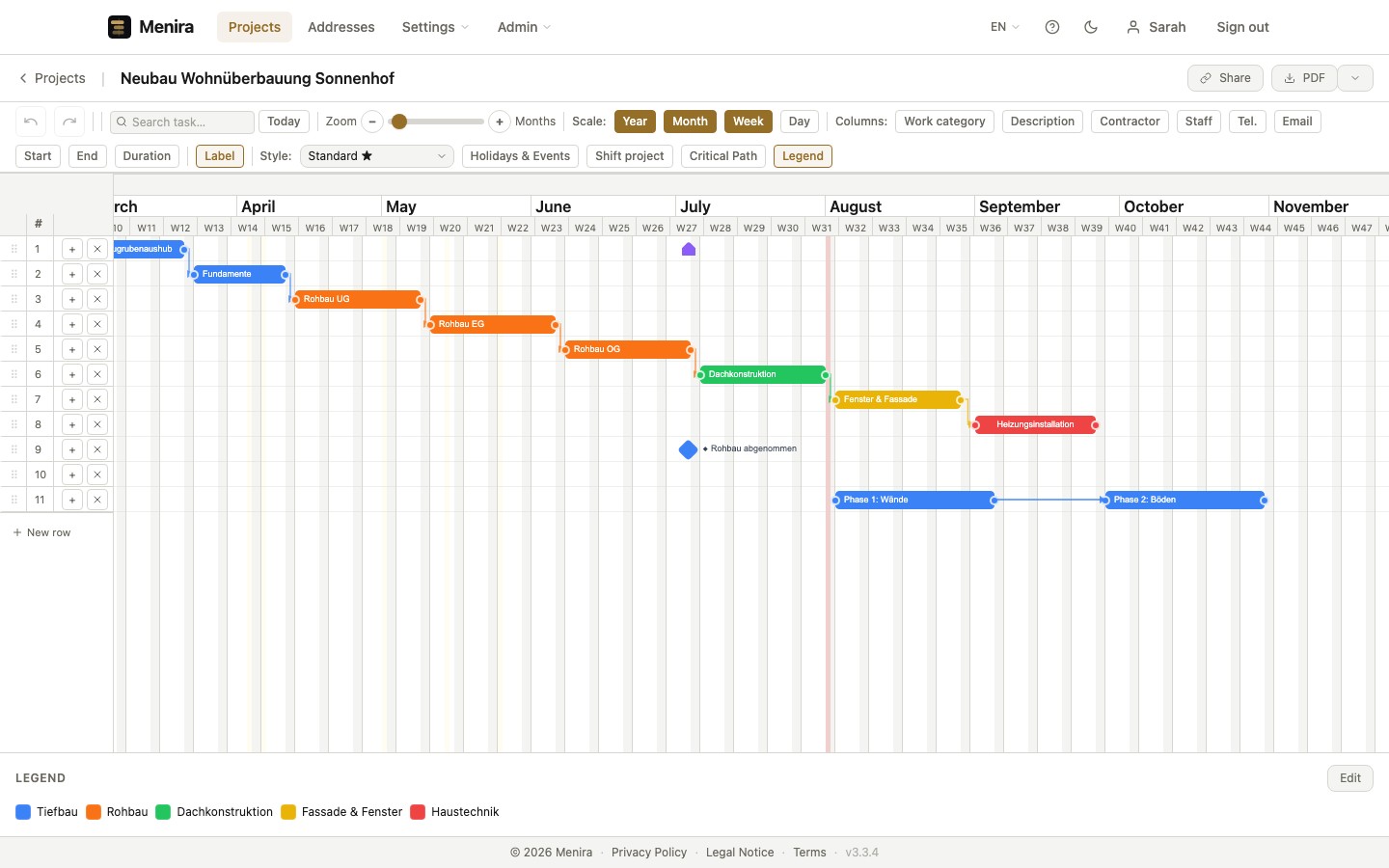This screenshot has height=868, width=1389.
Task: Click Holidays & Events button
Action: tap(520, 156)
